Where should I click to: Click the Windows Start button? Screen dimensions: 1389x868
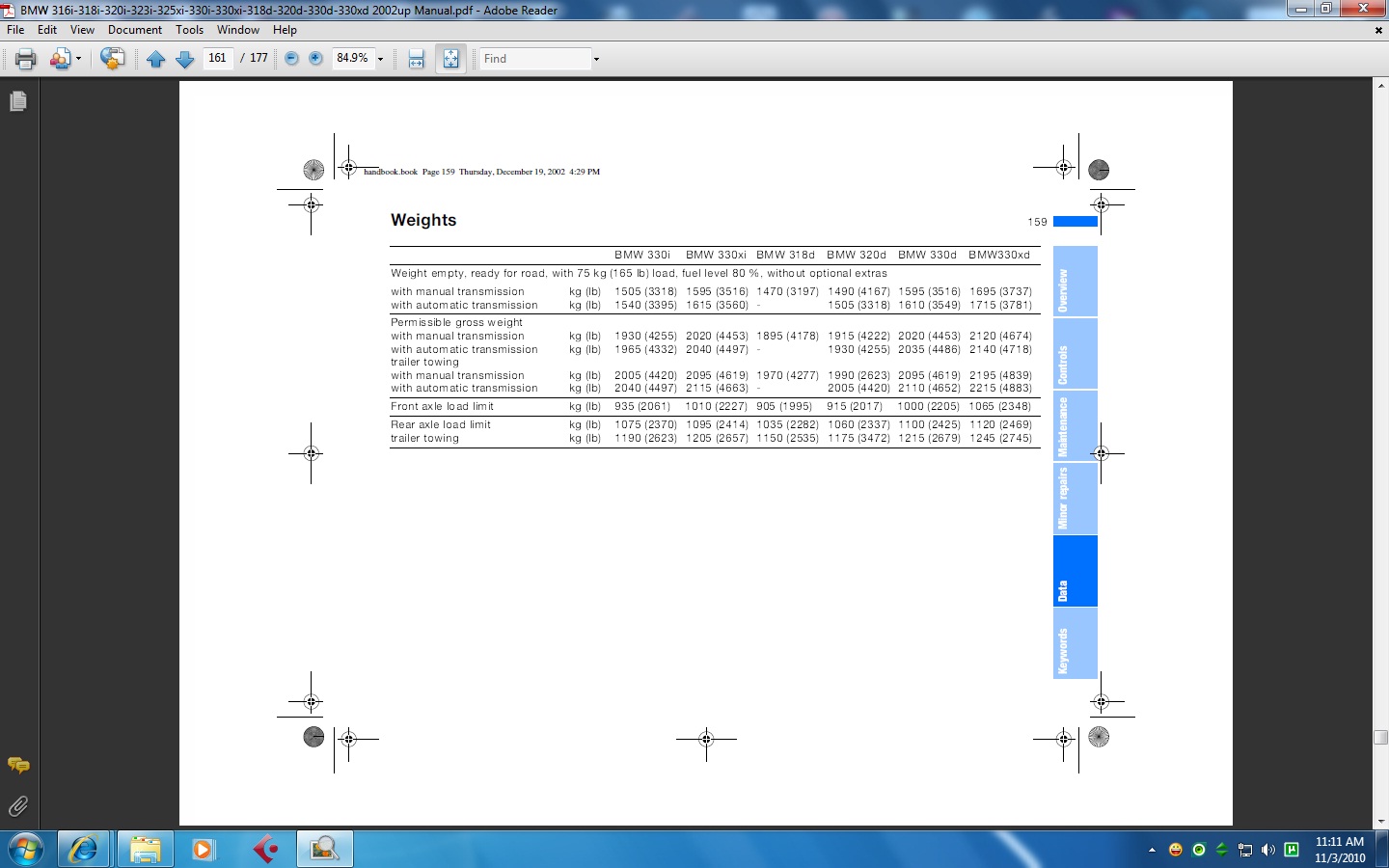26,849
